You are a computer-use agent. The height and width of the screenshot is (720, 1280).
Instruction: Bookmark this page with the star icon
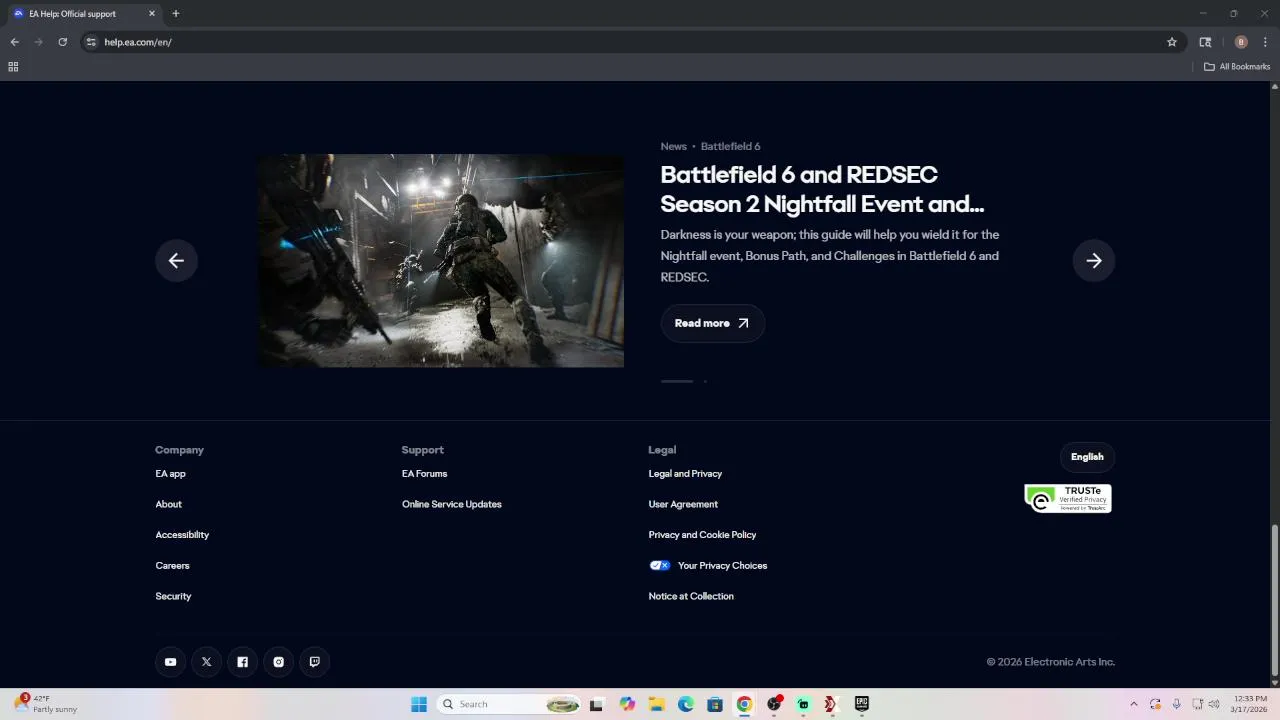(1172, 42)
